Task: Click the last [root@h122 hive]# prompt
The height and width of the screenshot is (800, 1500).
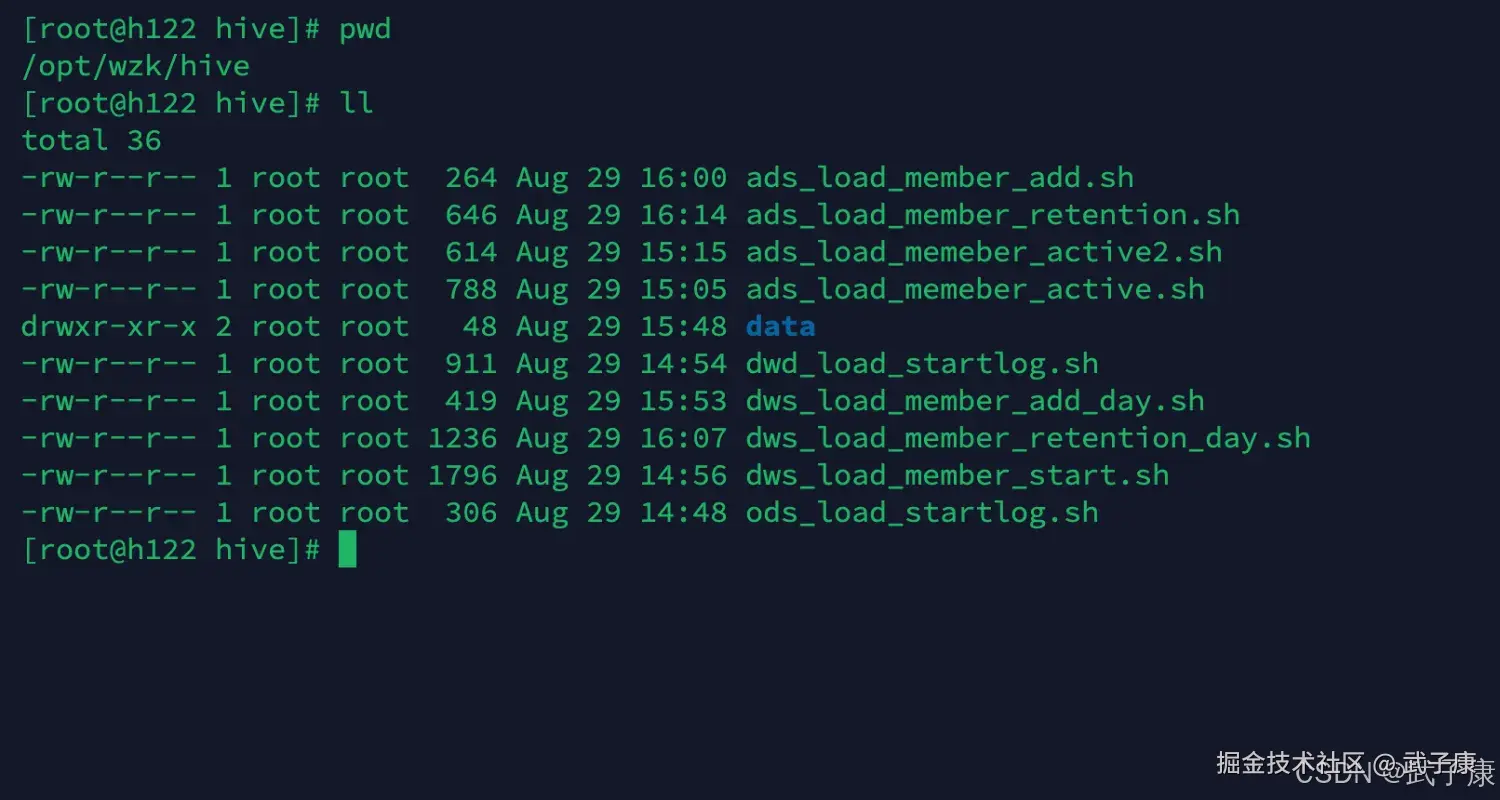Action: point(171,550)
